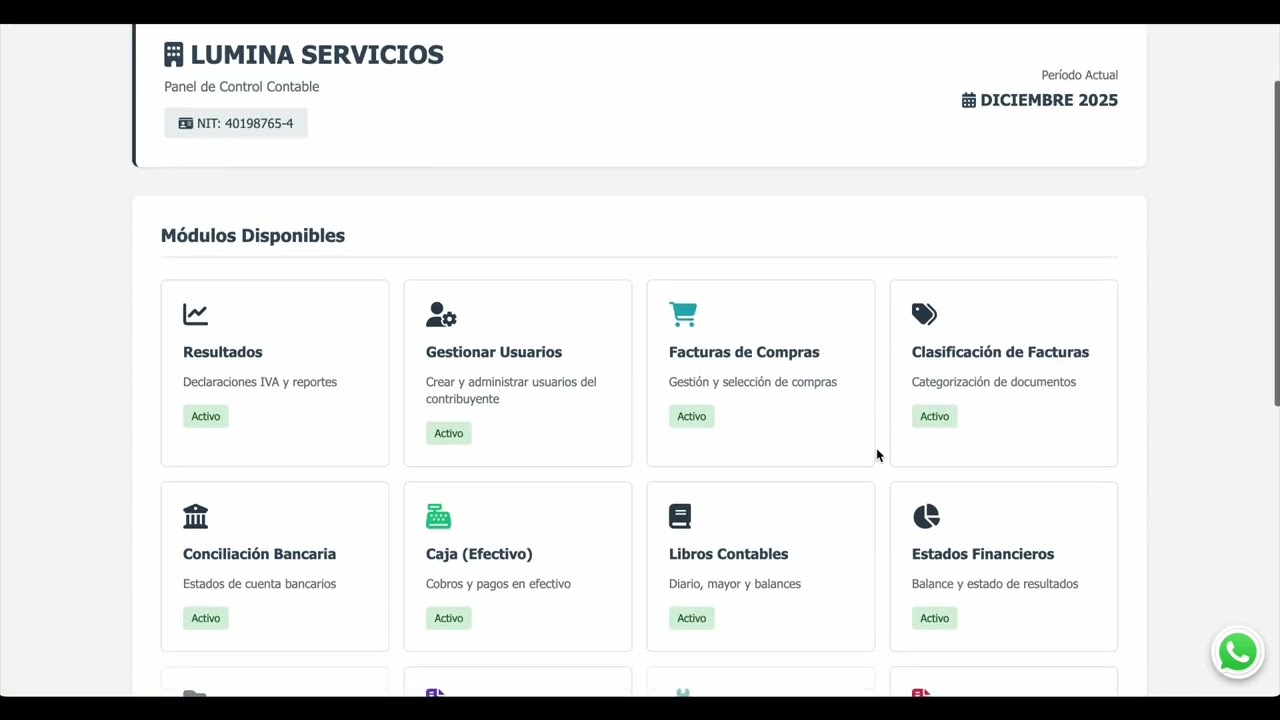The height and width of the screenshot is (720, 1280).
Task: Click the 'Módulos Disponibles' section heading
Action: point(253,236)
